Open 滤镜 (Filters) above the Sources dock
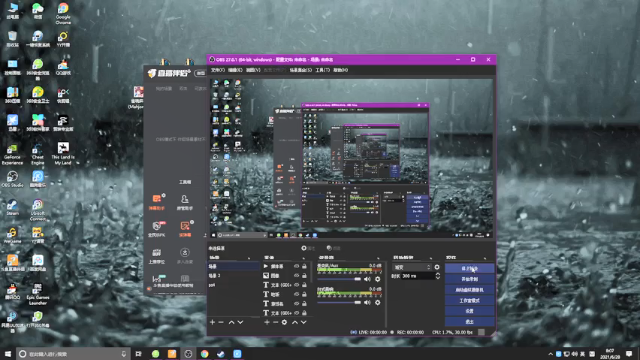640x360 pixels. coord(333,248)
